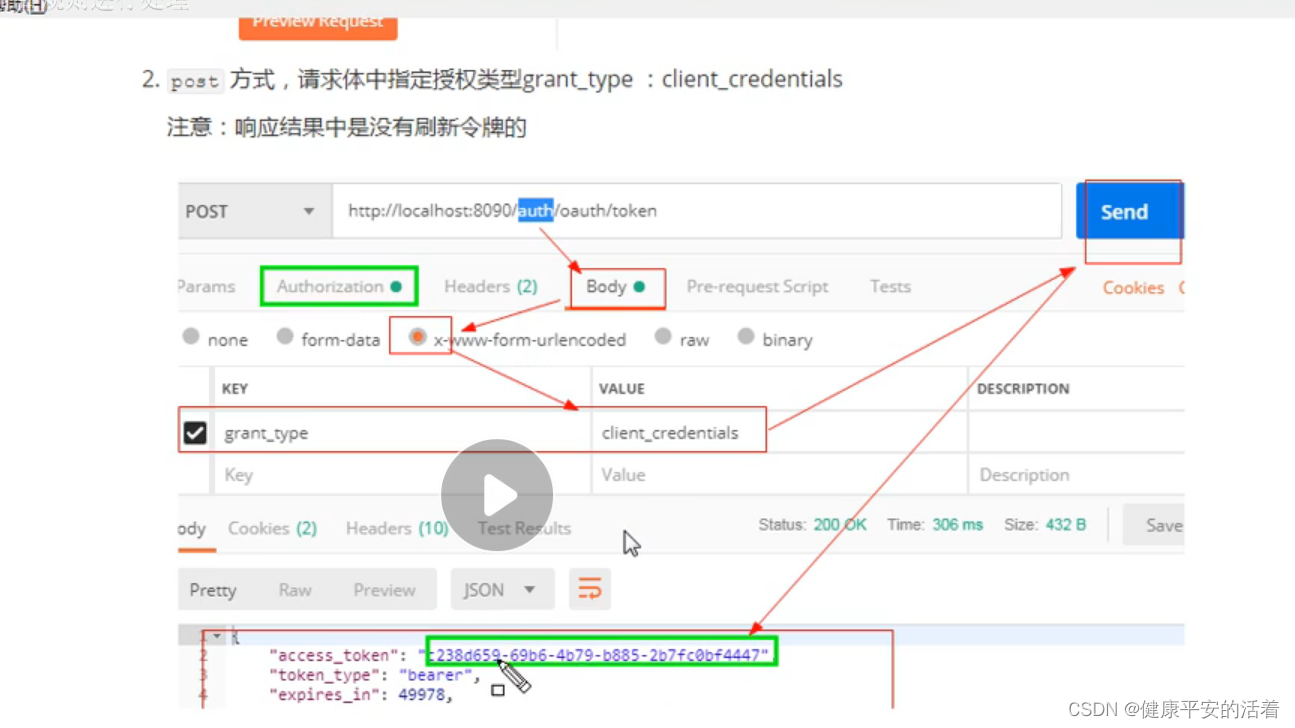
Task: Click the request URL input field
Action: (x=696, y=211)
